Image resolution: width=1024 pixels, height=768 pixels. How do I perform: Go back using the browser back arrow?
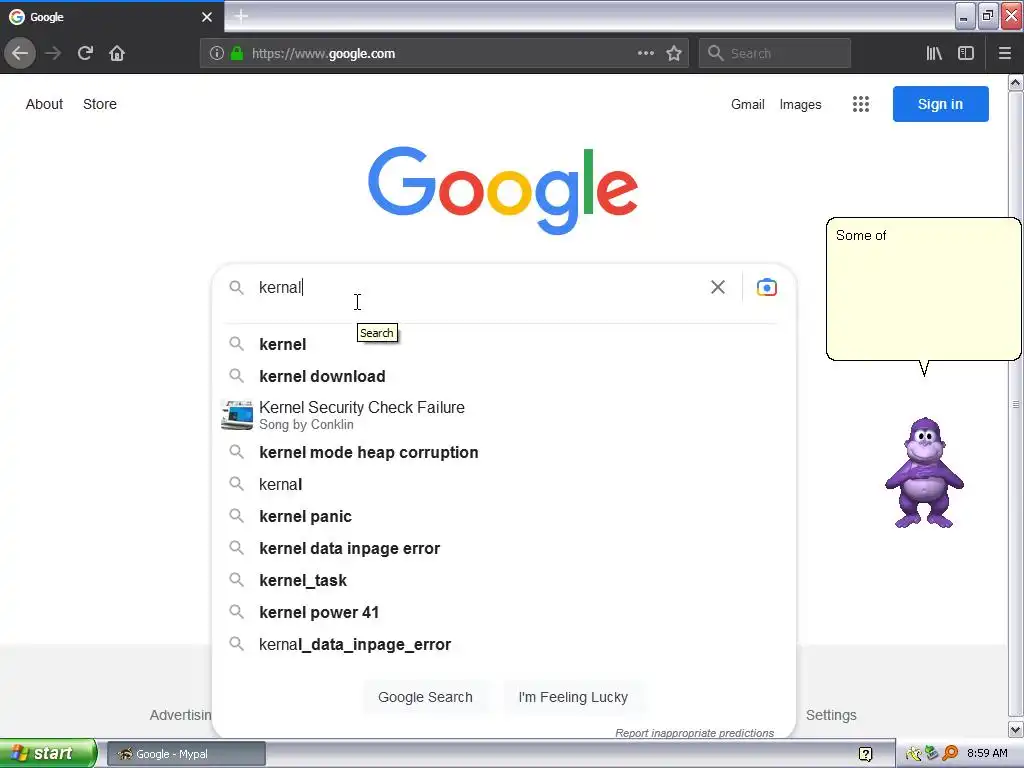(x=20, y=53)
